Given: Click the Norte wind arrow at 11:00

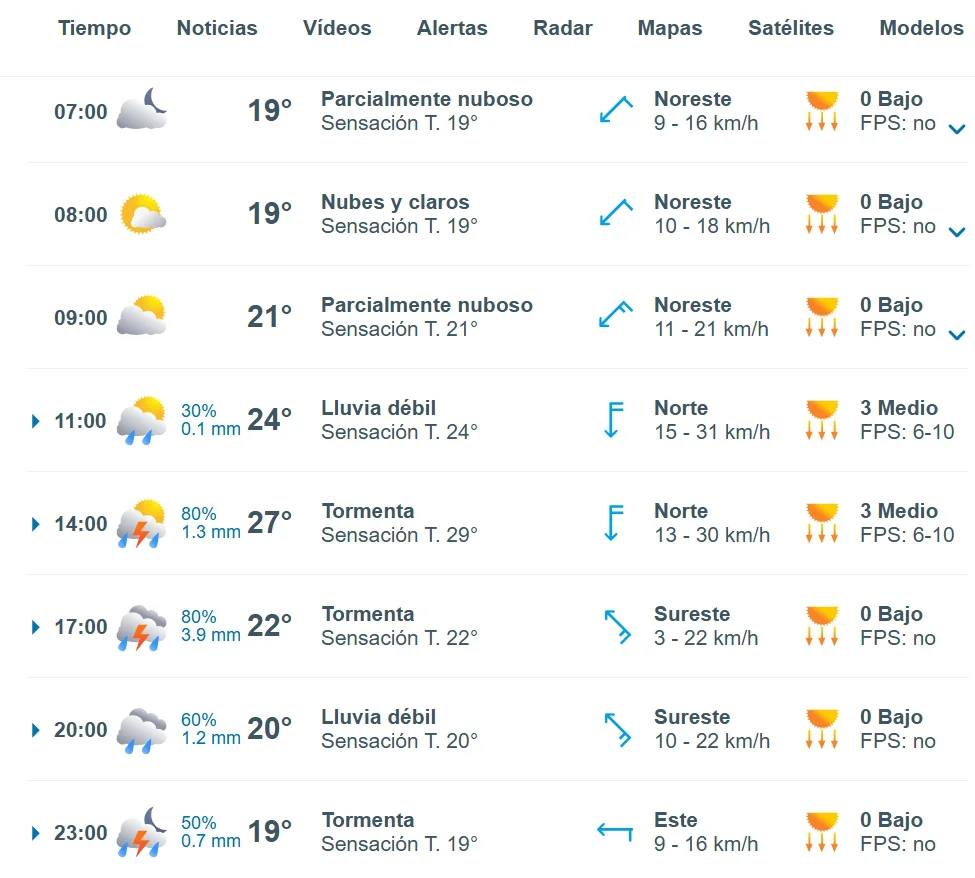Looking at the screenshot, I should [x=613, y=420].
